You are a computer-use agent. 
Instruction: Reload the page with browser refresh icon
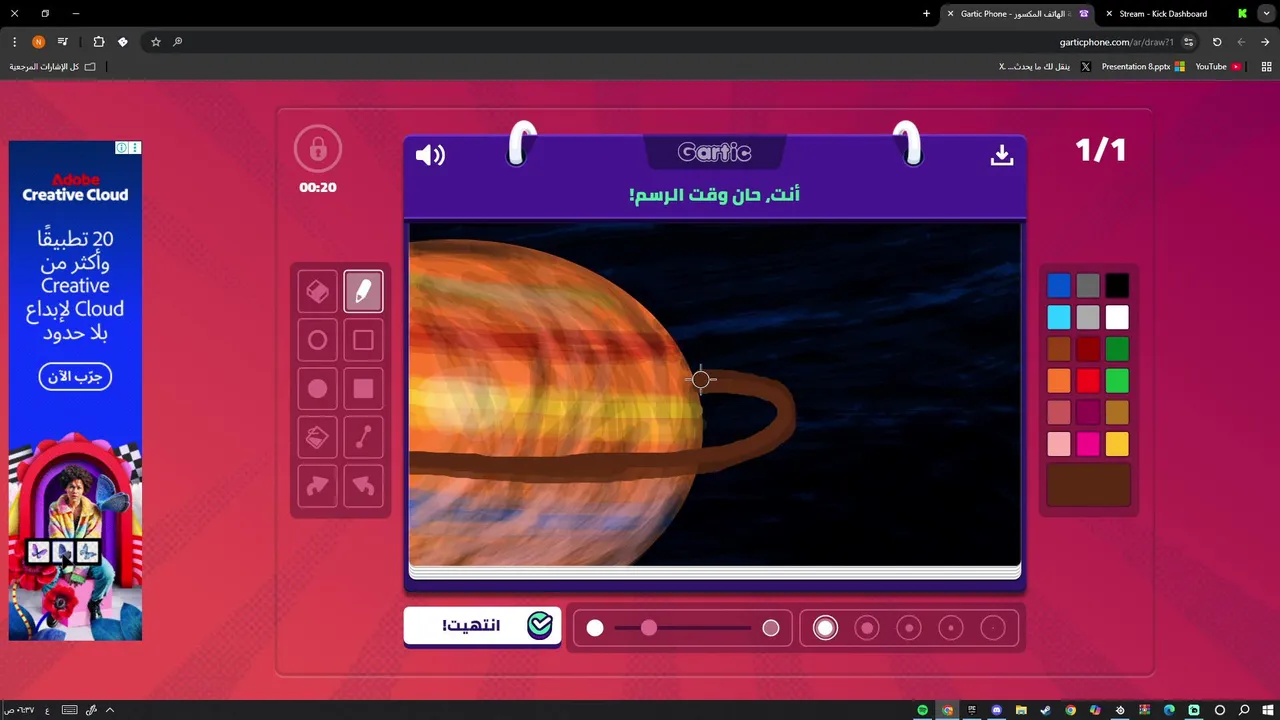click(1217, 42)
